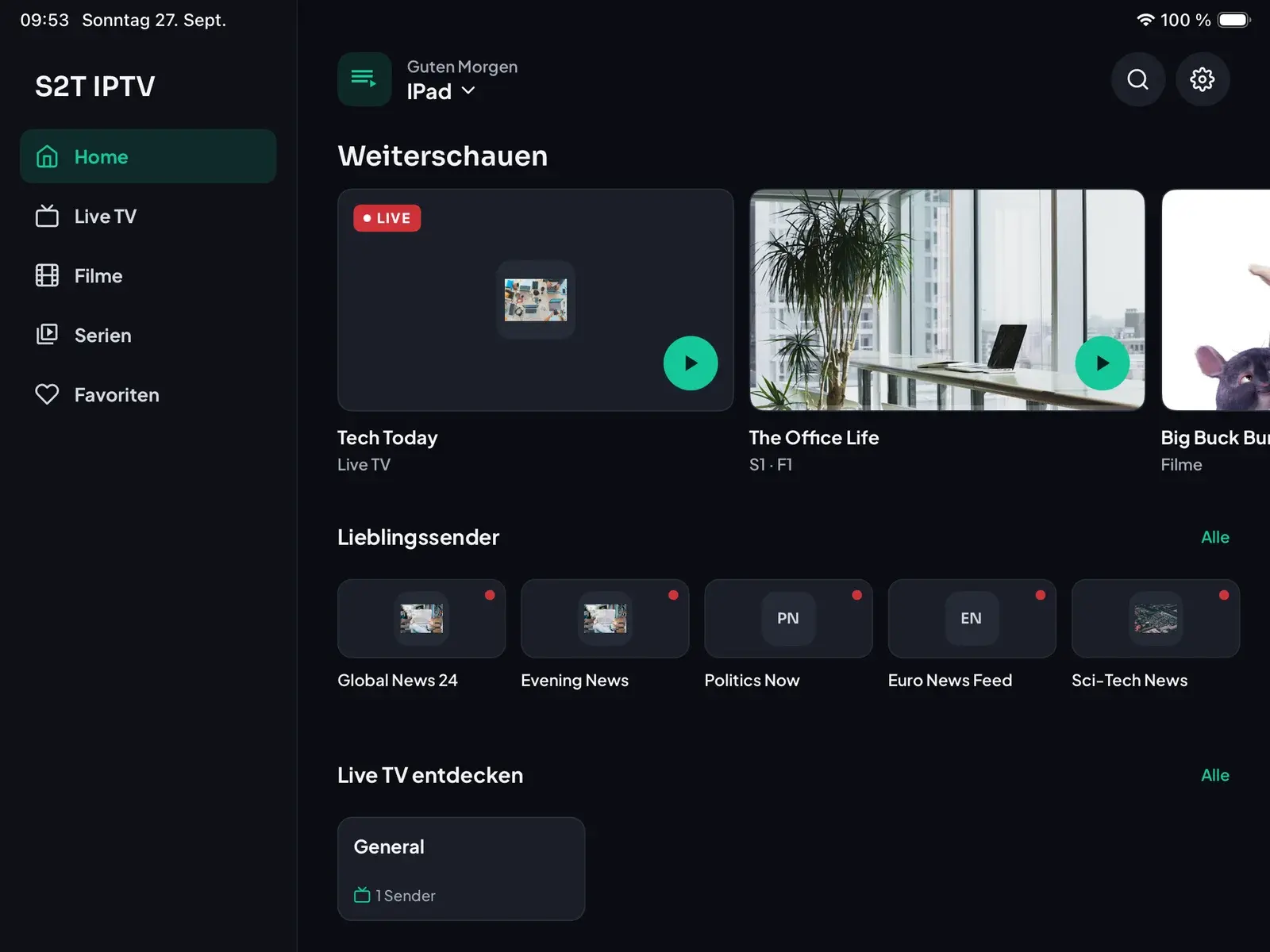Show all Live TV entdecken categories
This screenshot has width=1270, height=952.
(1214, 775)
